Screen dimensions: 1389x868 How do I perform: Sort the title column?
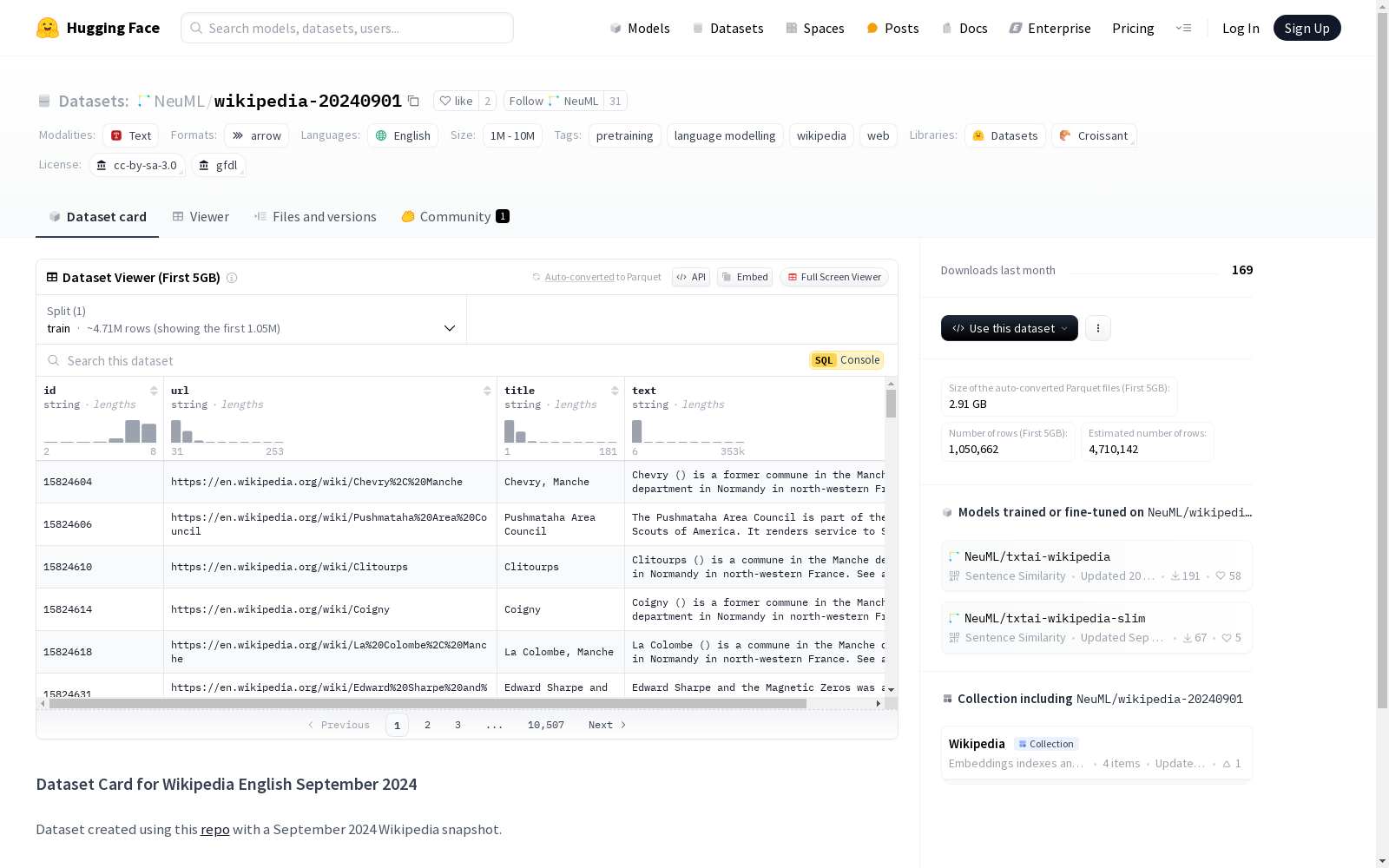(615, 391)
